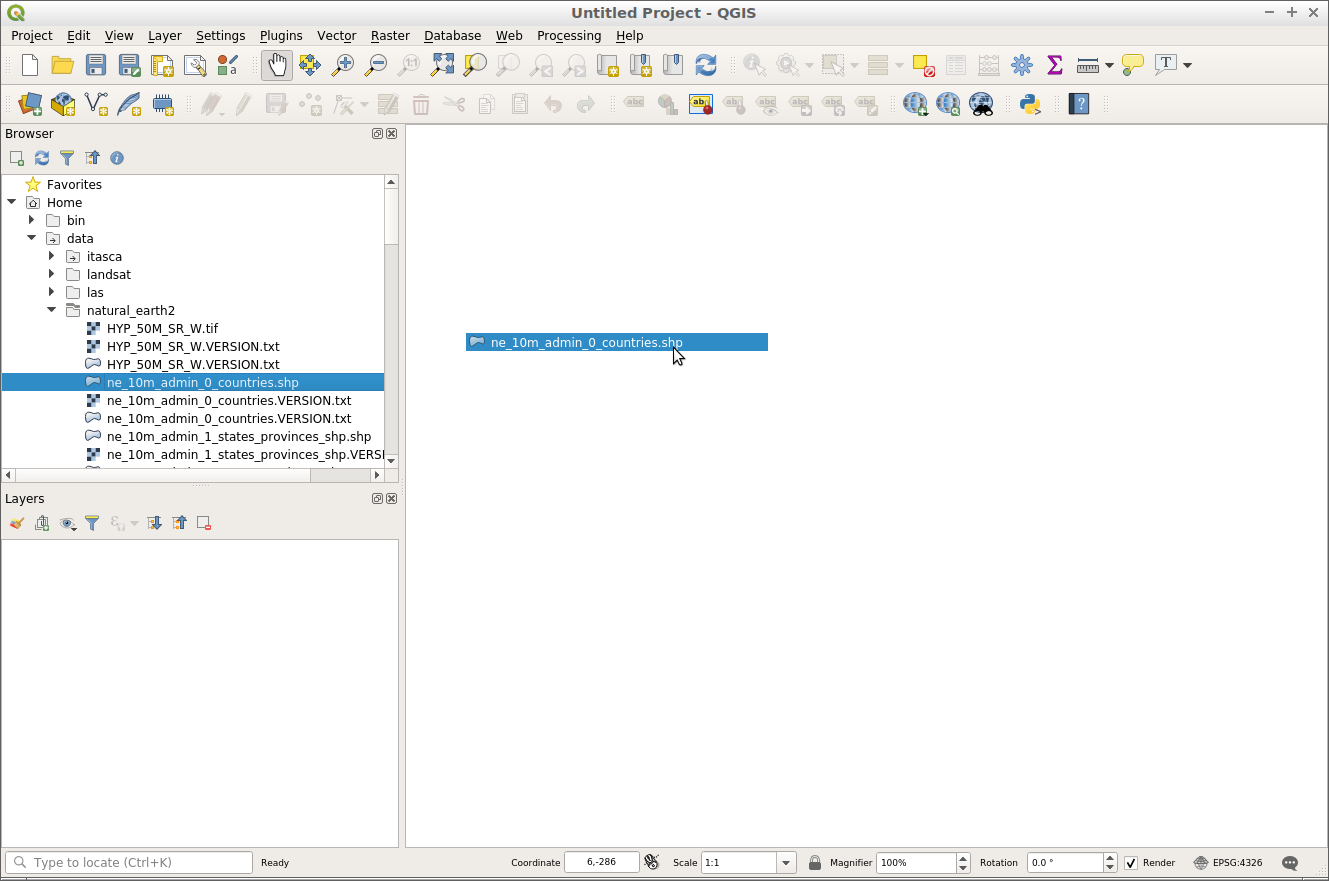The width and height of the screenshot is (1329, 881).
Task: Click the Save Project As icon
Action: [x=129, y=65]
